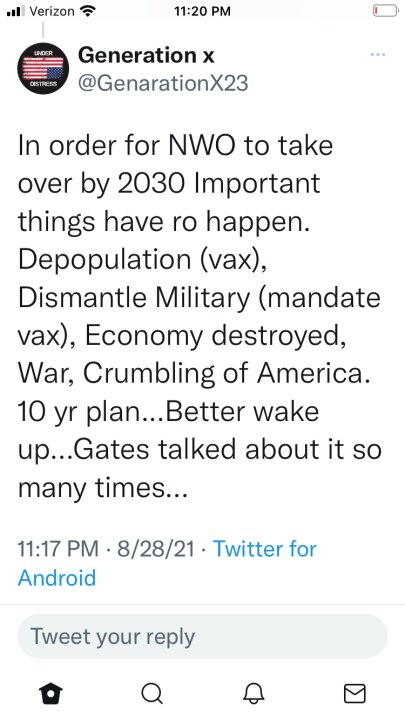Screen dimensions: 405x720
Task: Tap the 11:17 PM tweet timestamp
Action: [58, 549]
